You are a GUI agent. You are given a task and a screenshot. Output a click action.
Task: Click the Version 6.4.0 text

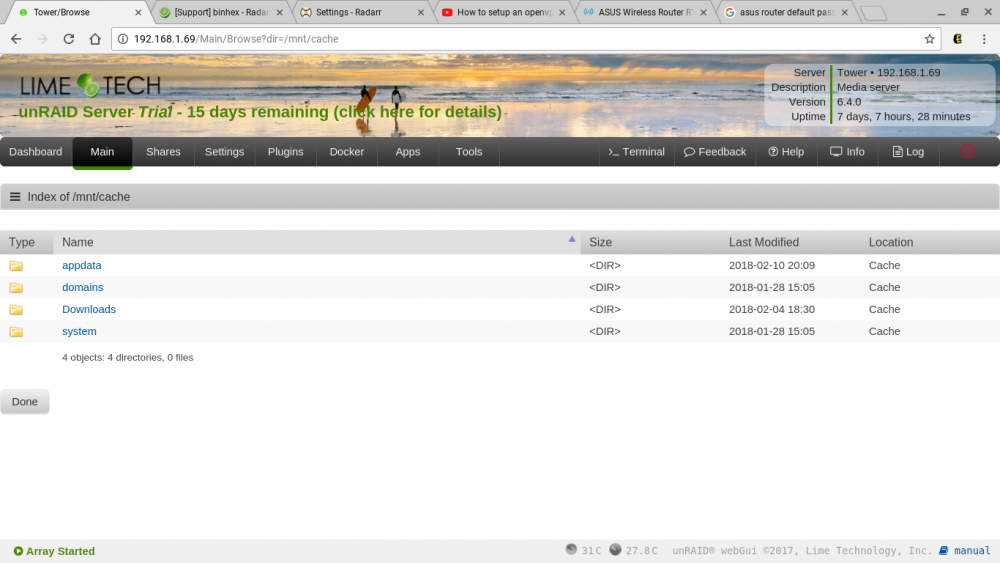(849, 102)
